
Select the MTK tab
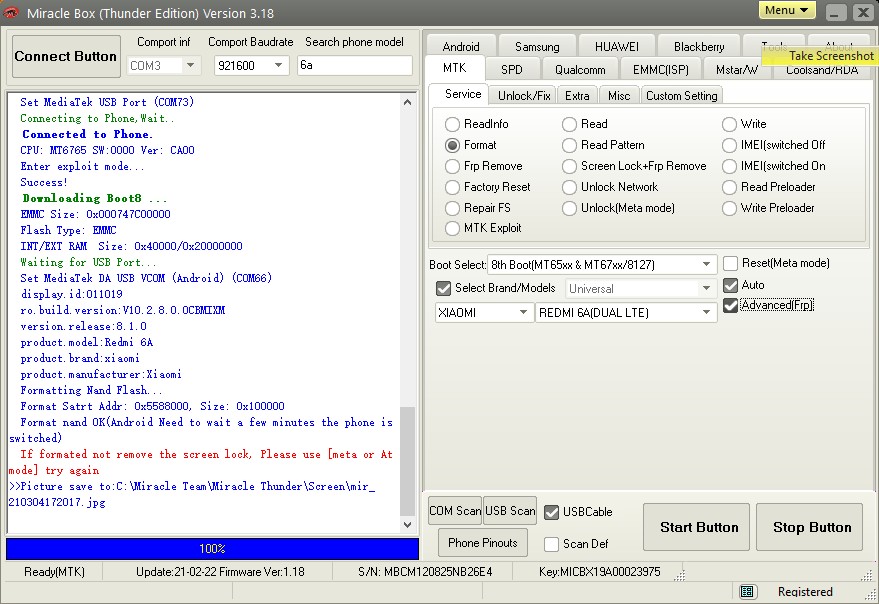(455, 68)
